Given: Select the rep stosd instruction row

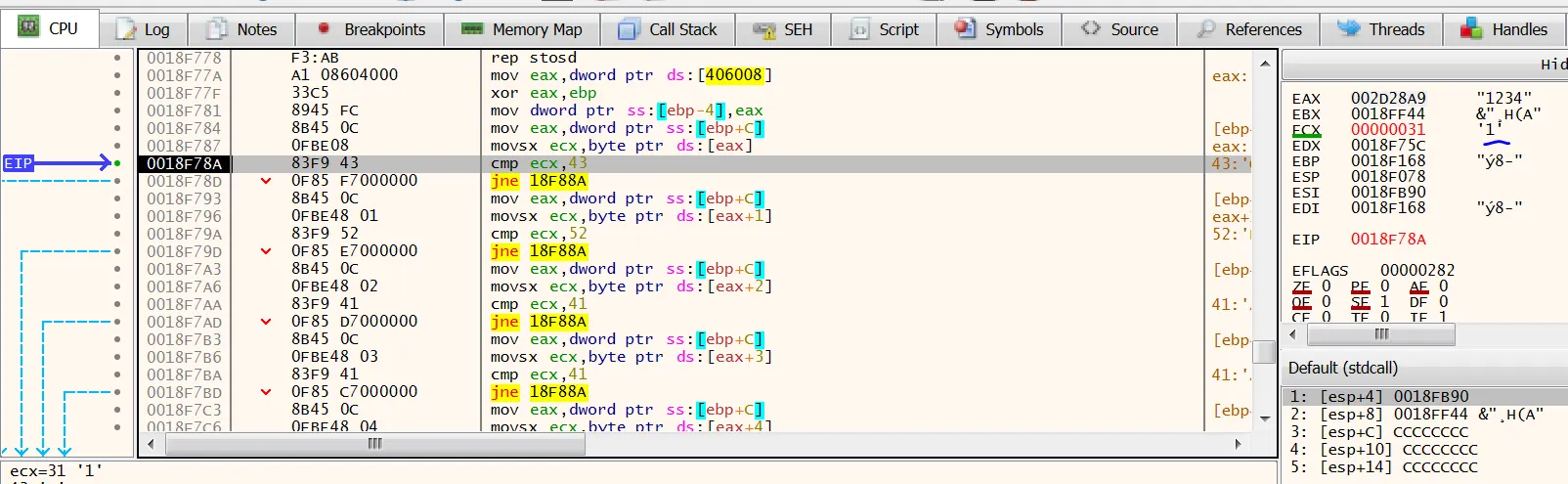Looking at the screenshot, I should 534,58.
